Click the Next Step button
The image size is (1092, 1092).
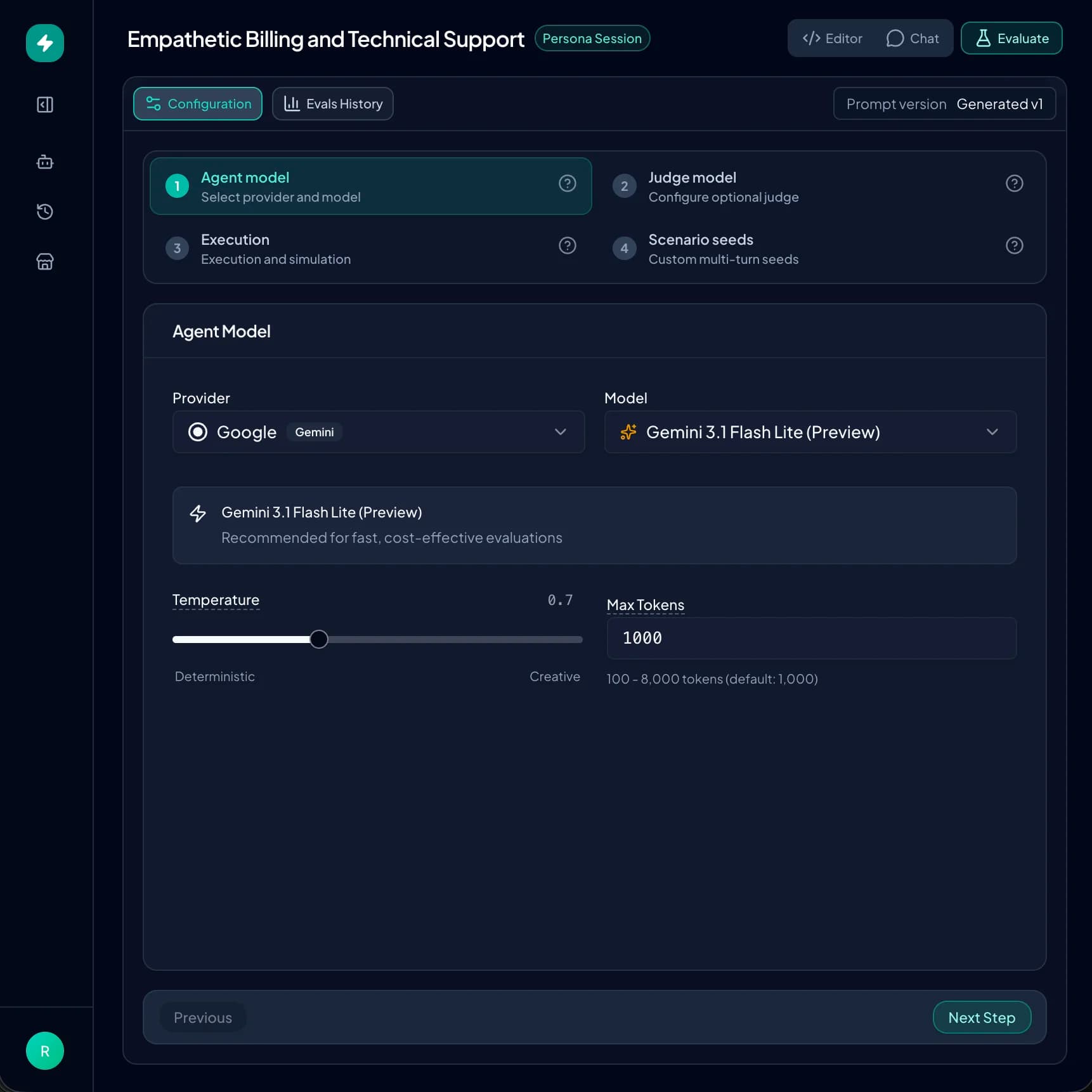tap(982, 1017)
